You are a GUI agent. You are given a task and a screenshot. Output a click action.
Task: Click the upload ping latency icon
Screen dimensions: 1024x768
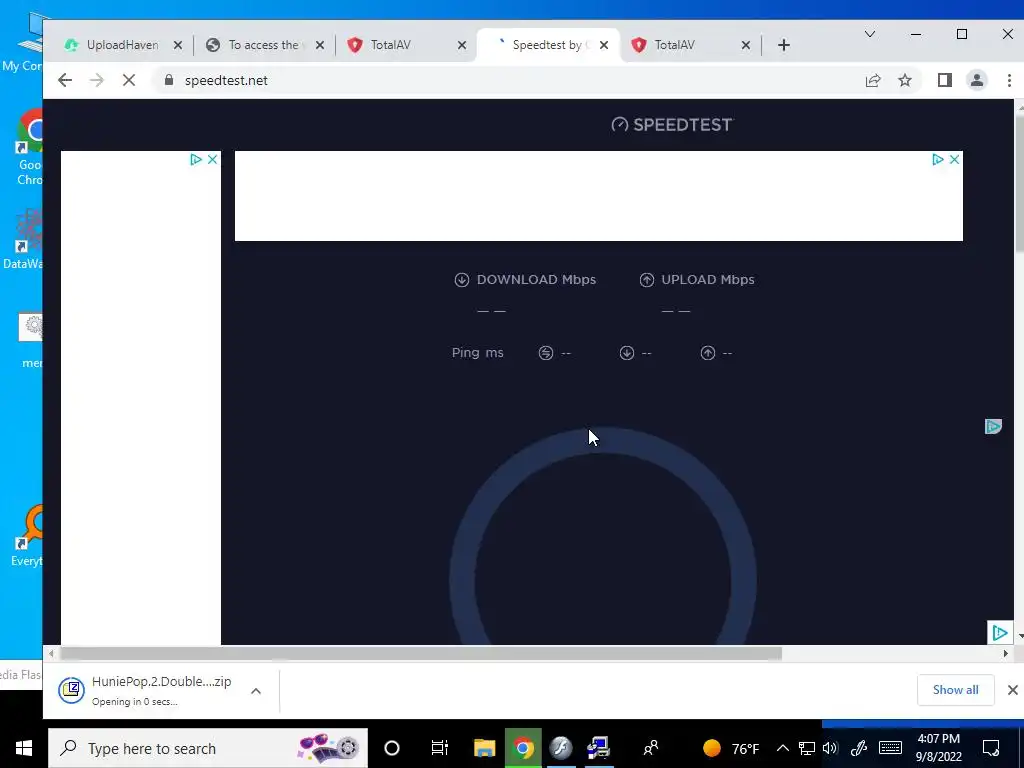click(x=708, y=353)
